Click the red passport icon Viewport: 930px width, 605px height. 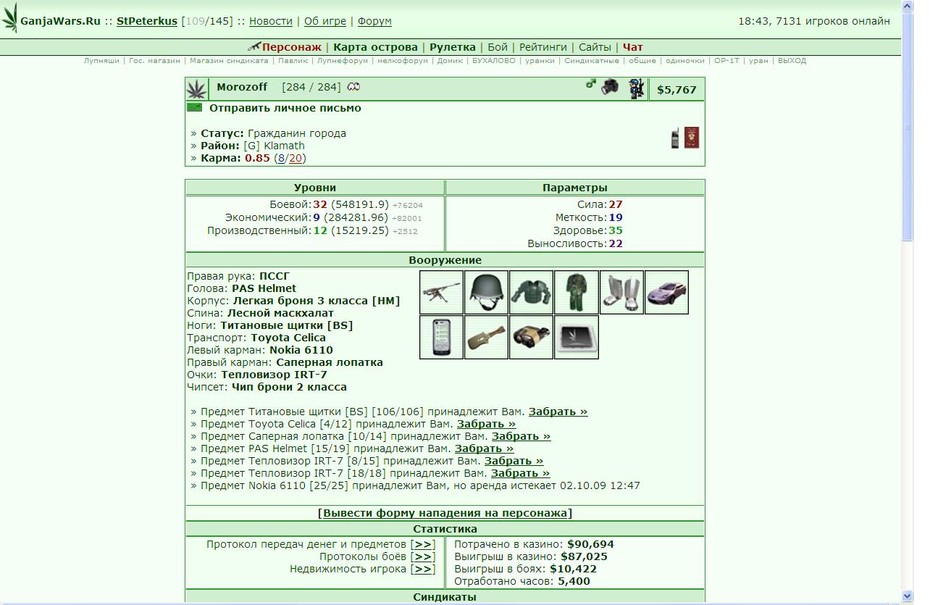pyautogui.click(x=692, y=138)
